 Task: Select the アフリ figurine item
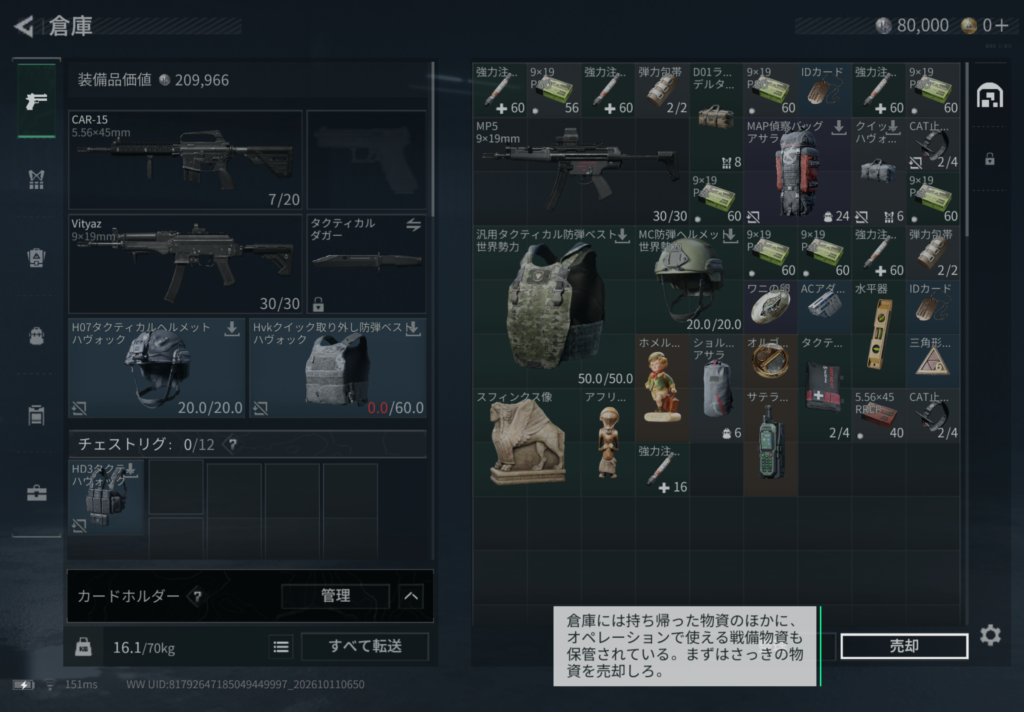point(608,442)
